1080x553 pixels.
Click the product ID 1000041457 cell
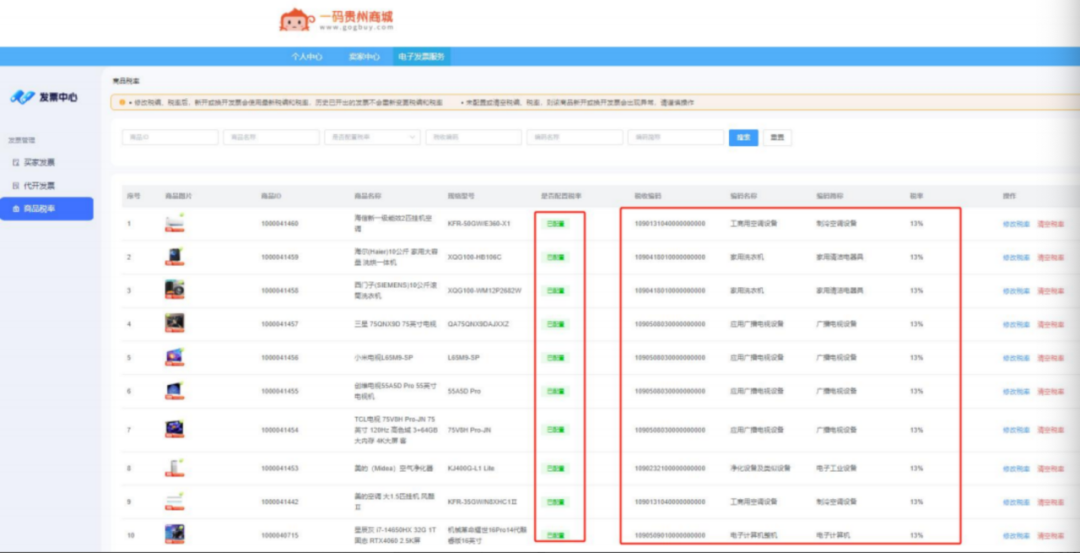coord(280,324)
